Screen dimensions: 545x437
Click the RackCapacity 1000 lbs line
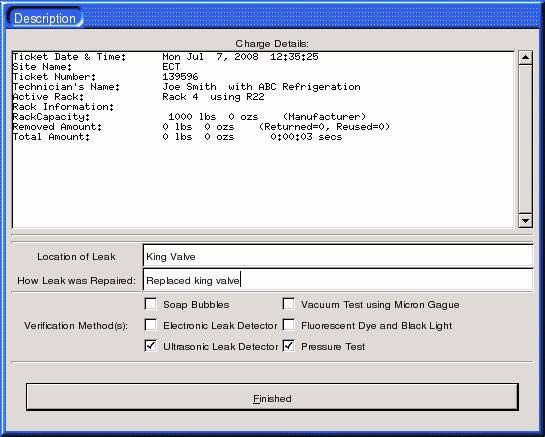pyautogui.click(x=189, y=117)
